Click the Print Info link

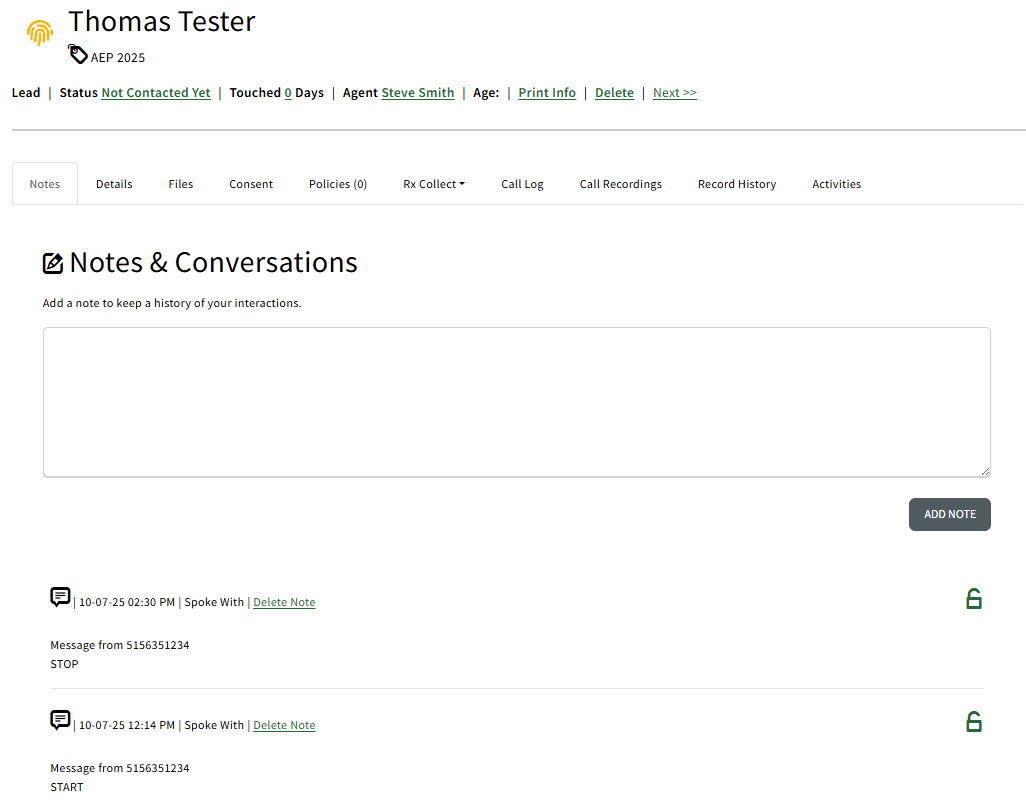click(x=546, y=92)
